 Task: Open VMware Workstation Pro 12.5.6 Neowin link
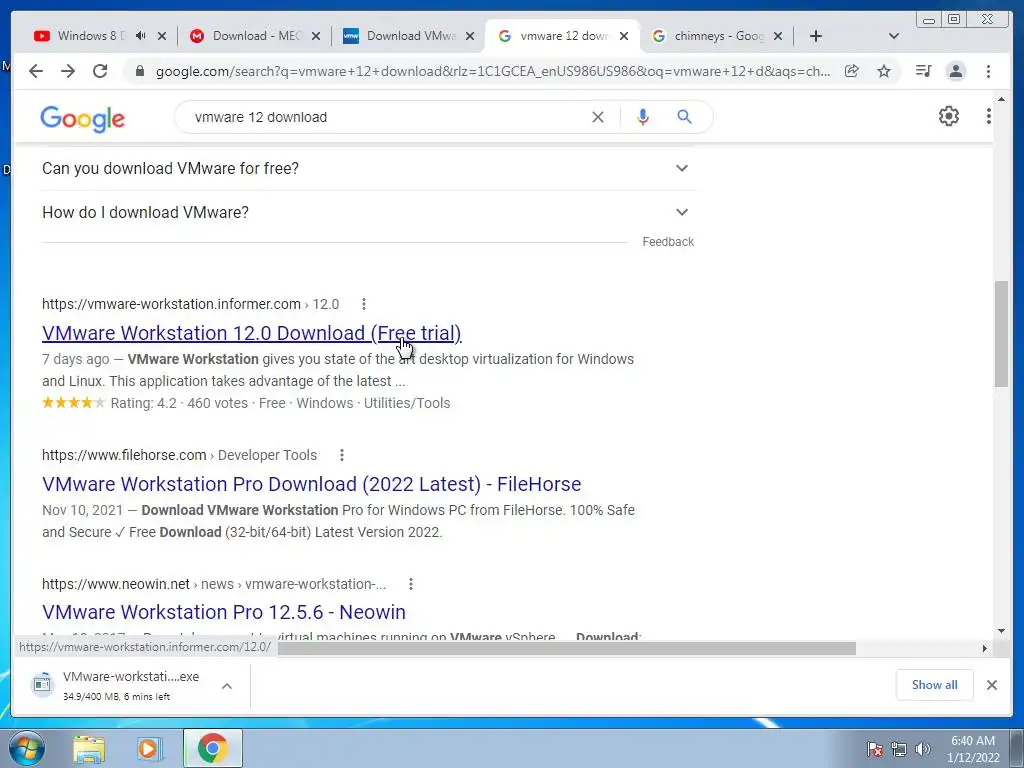(x=224, y=612)
